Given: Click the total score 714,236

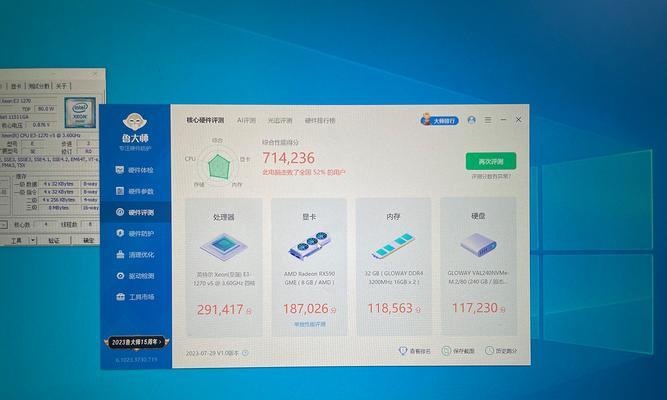Looking at the screenshot, I should (x=288, y=158).
